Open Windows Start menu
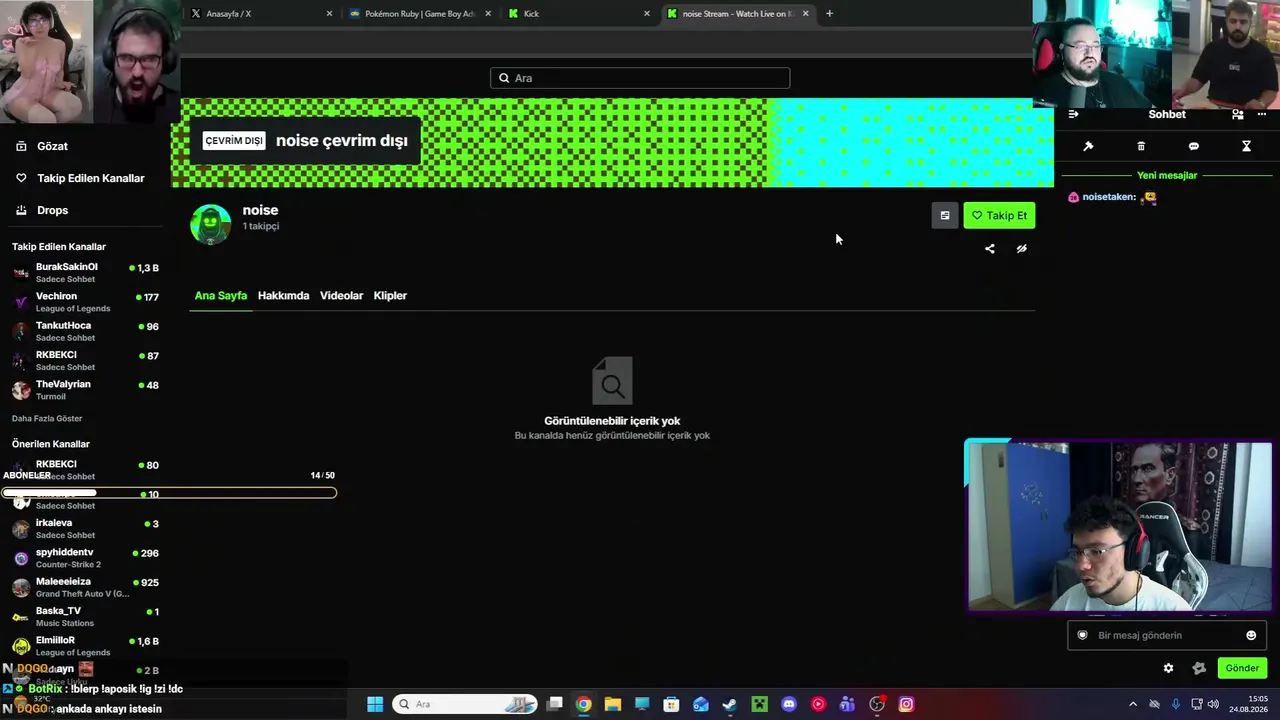Image resolution: width=1280 pixels, height=720 pixels. 375,704
